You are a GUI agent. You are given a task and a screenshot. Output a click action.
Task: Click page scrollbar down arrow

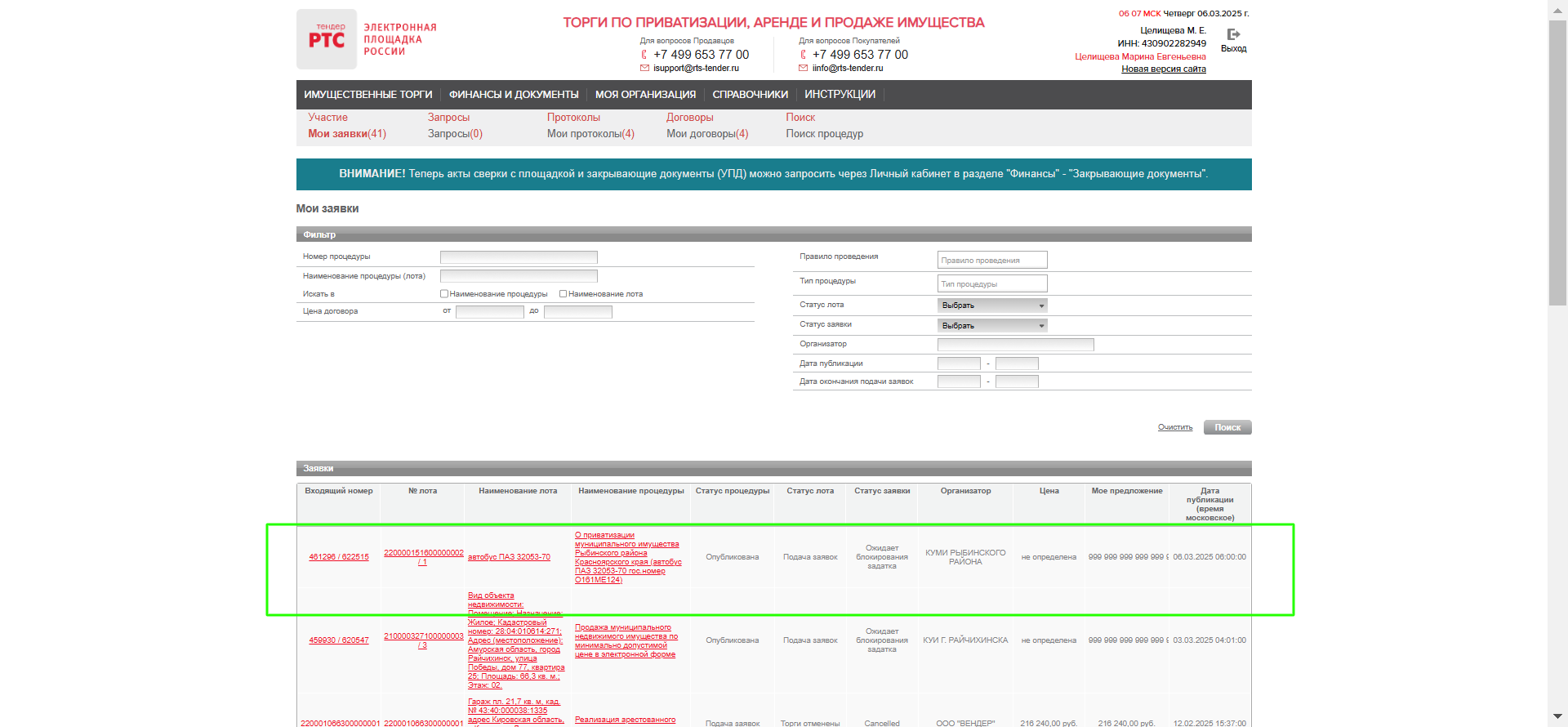click(x=1558, y=717)
